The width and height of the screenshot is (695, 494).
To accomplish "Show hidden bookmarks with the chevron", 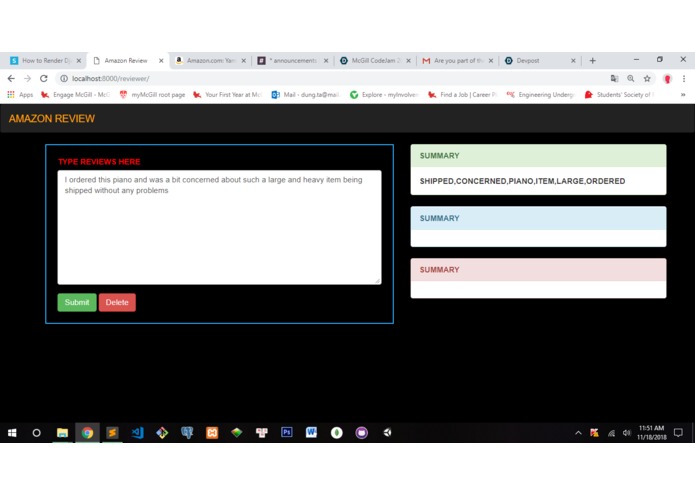I will (x=683, y=94).
